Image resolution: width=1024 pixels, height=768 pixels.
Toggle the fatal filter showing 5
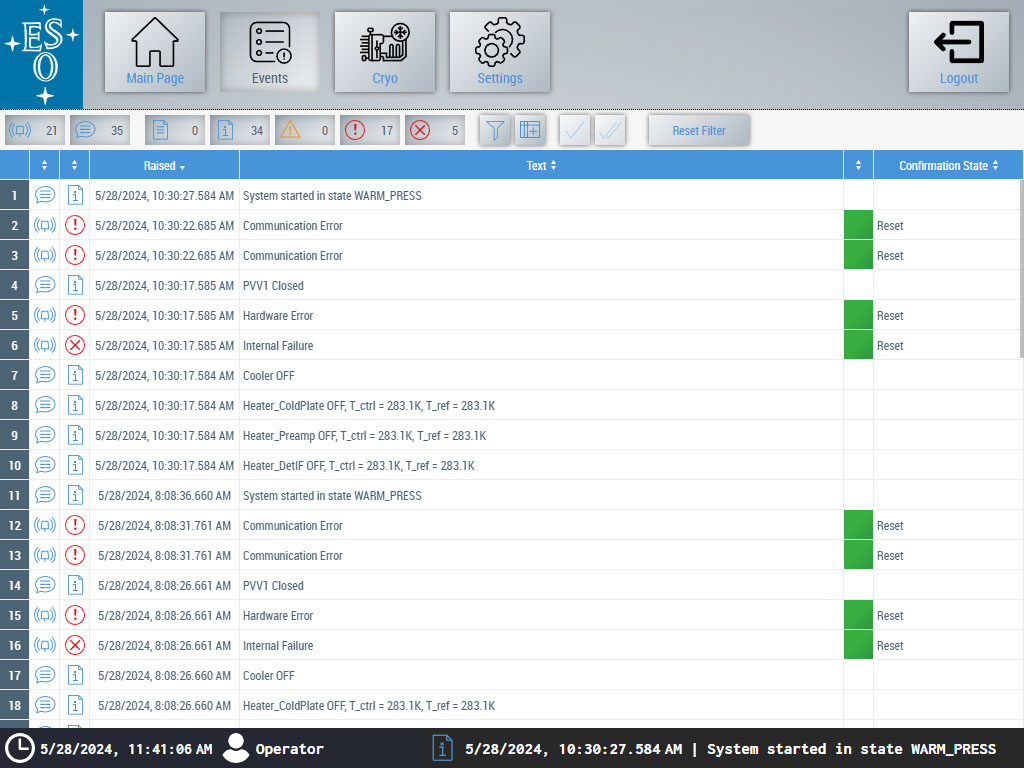pyautogui.click(x=435, y=130)
